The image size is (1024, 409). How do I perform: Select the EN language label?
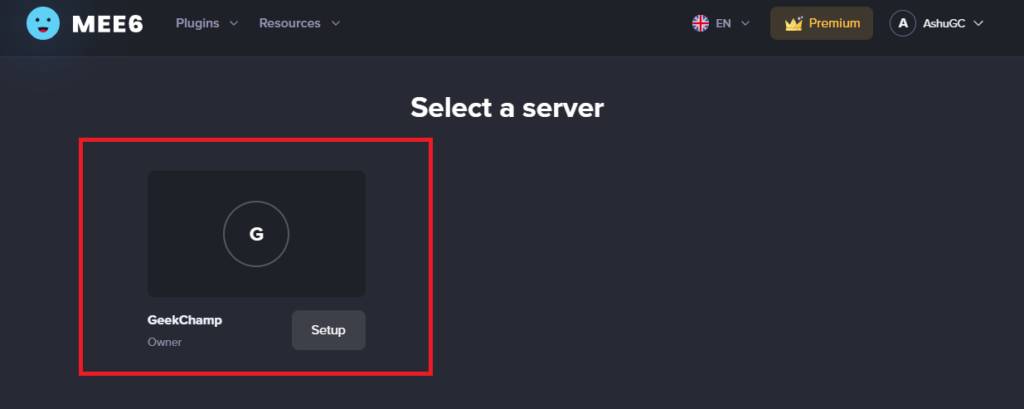pyautogui.click(x=724, y=23)
